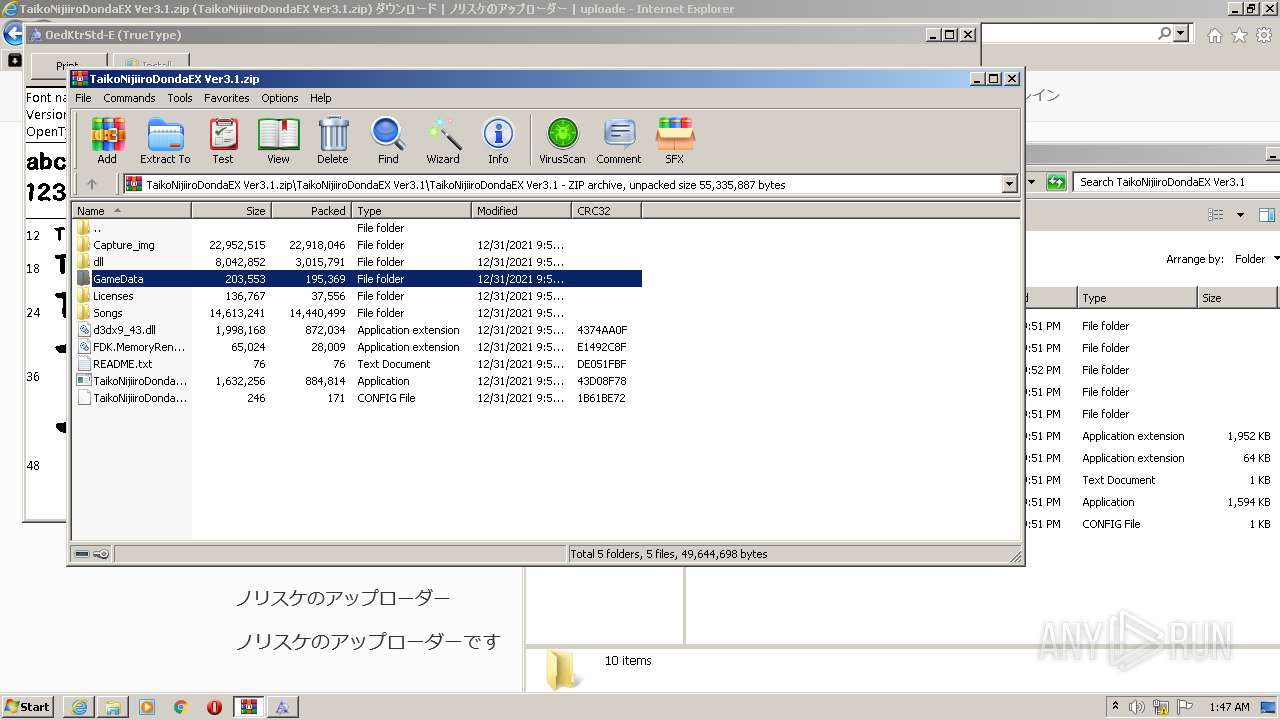Open the Commands menu
This screenshot has width=1280, height=720.
pos(129,98)
